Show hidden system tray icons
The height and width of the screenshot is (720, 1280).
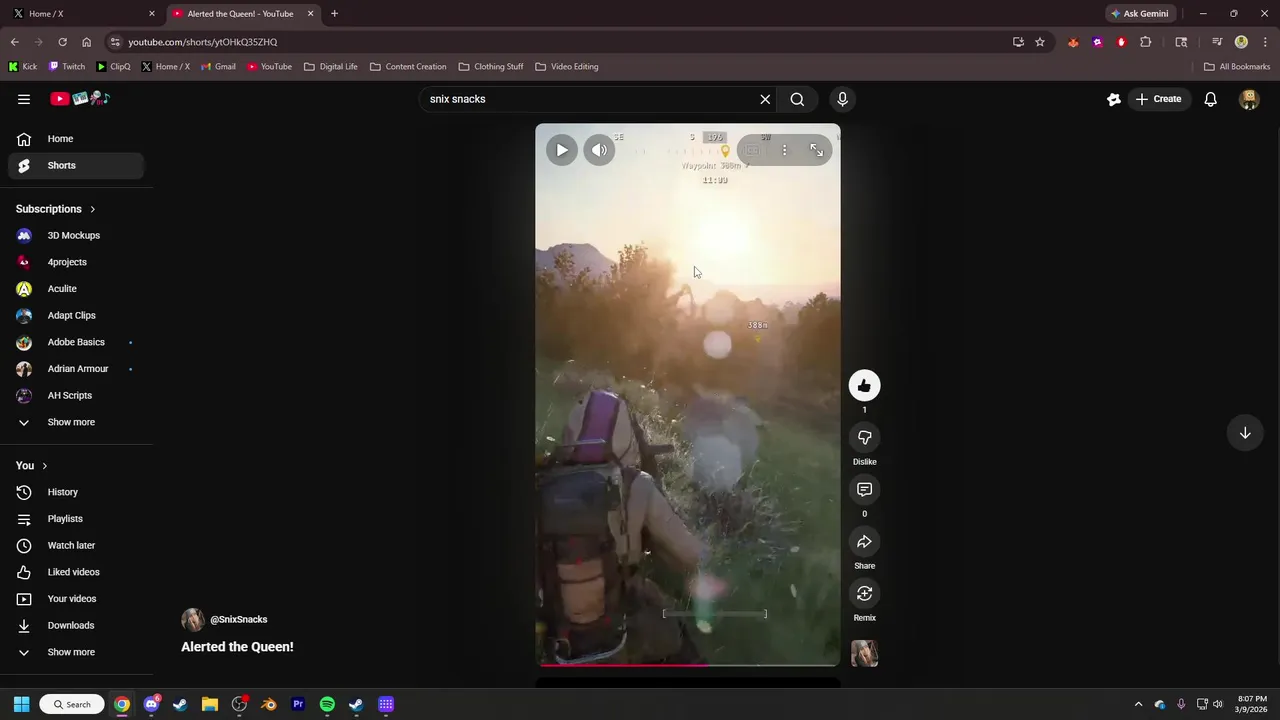click(1138, 705)
